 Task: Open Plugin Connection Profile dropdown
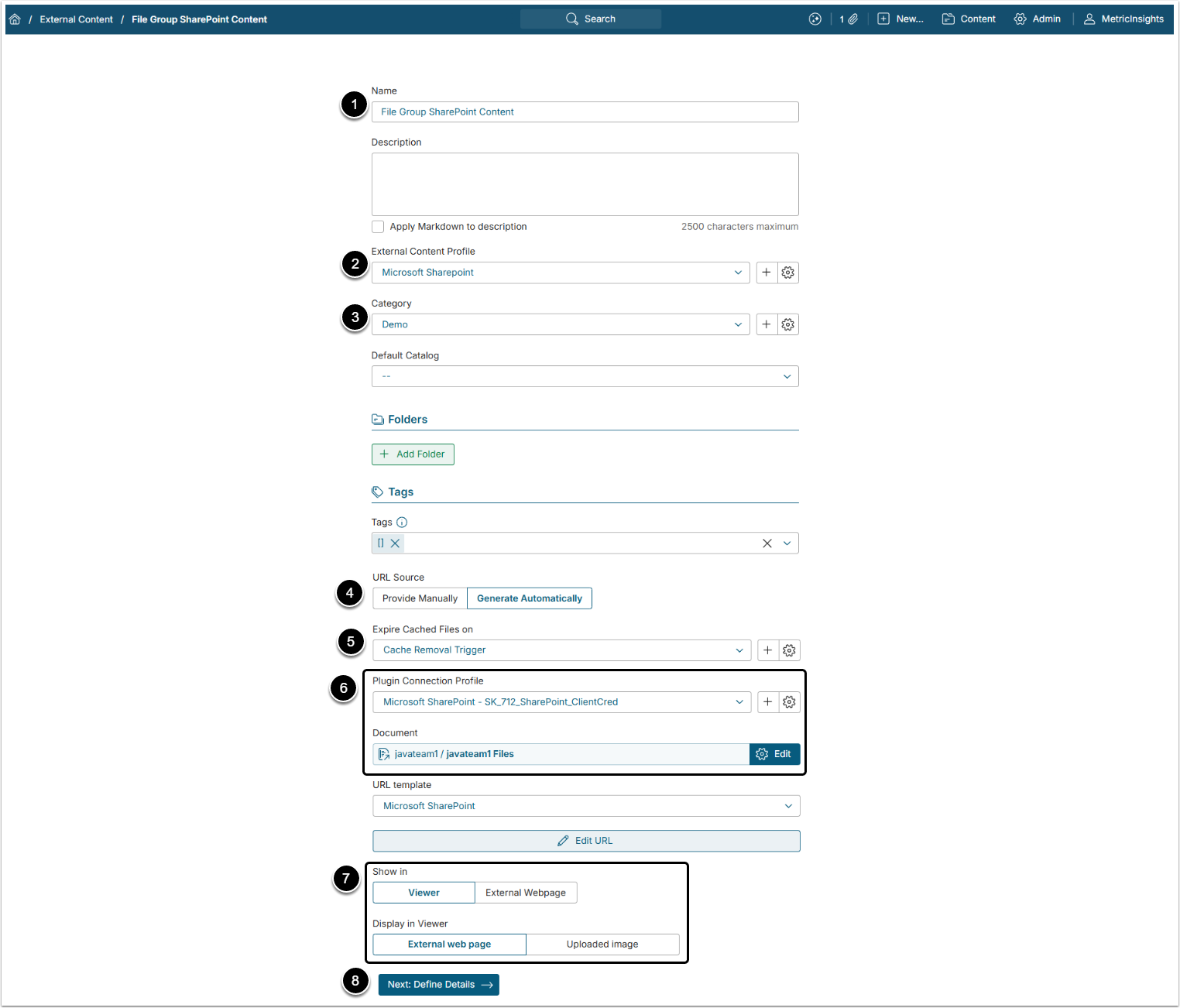(x=562, y=702)
